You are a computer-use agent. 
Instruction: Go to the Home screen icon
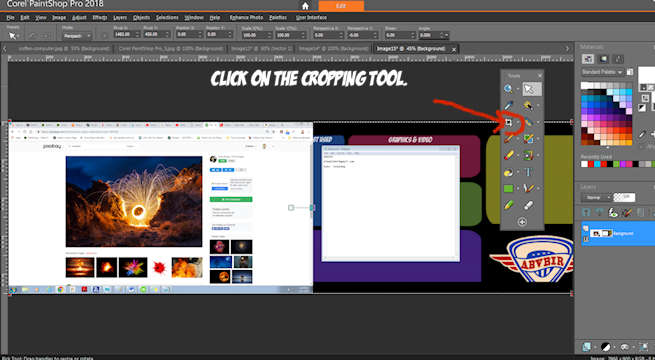[305, 6]
